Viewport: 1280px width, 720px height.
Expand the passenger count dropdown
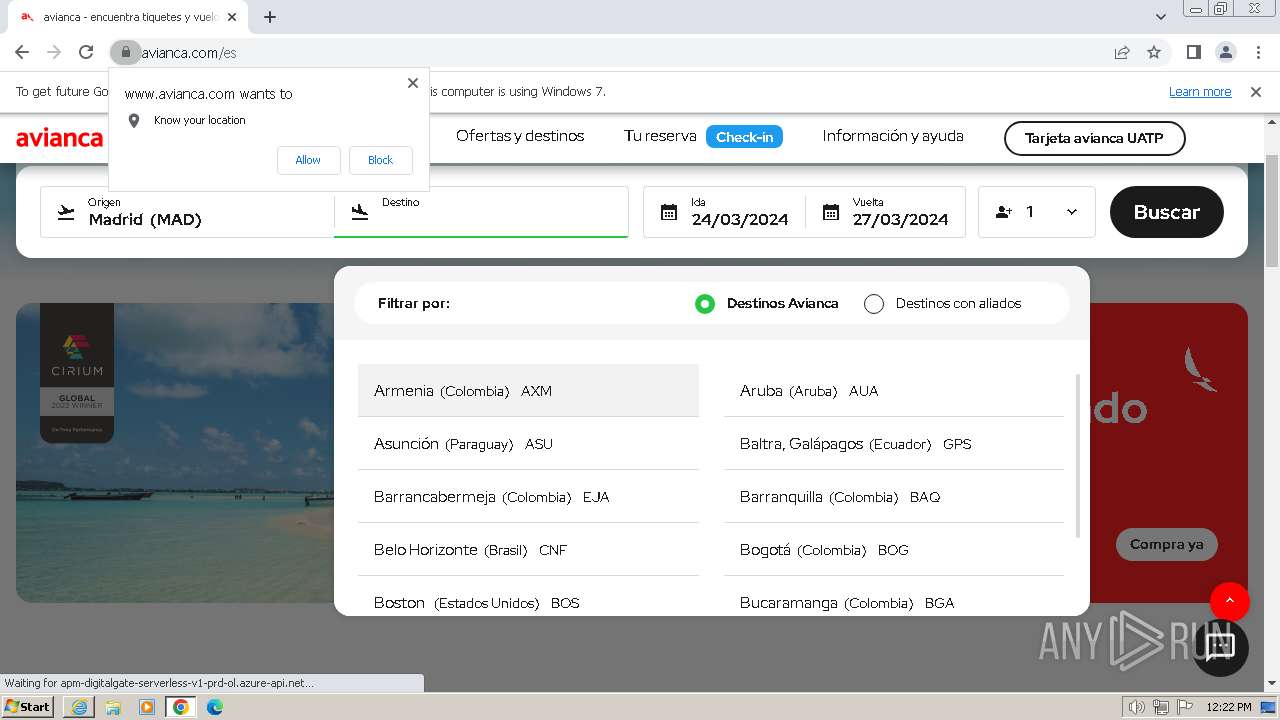(1072, 212)
